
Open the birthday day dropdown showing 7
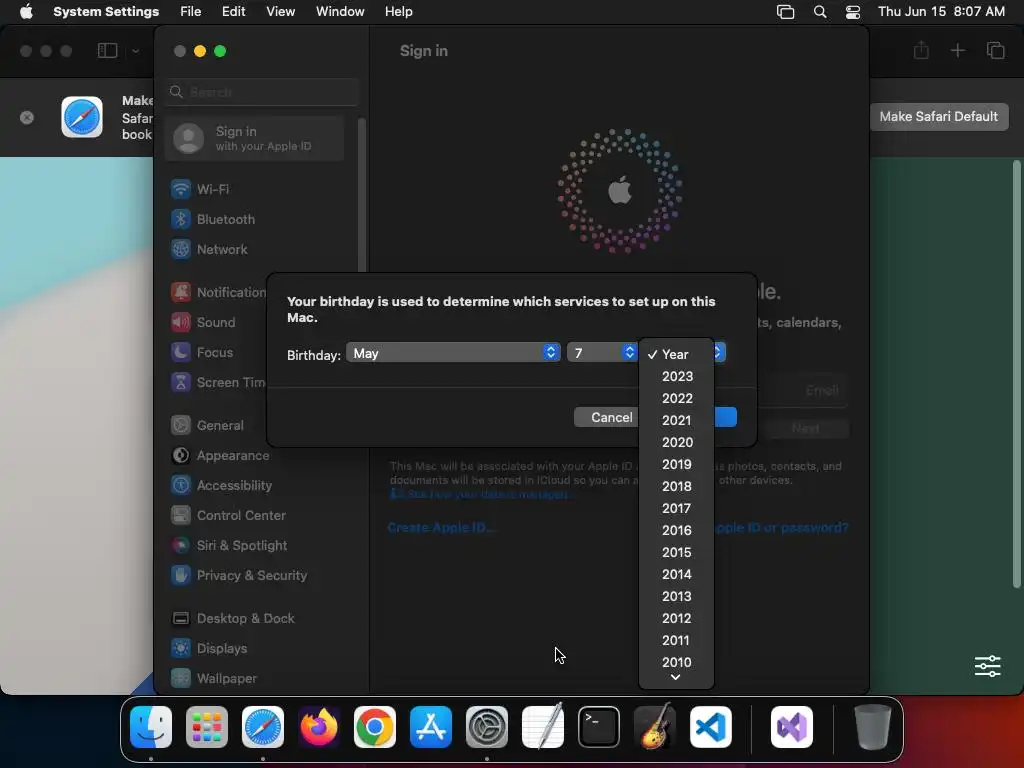click(602, 353)
